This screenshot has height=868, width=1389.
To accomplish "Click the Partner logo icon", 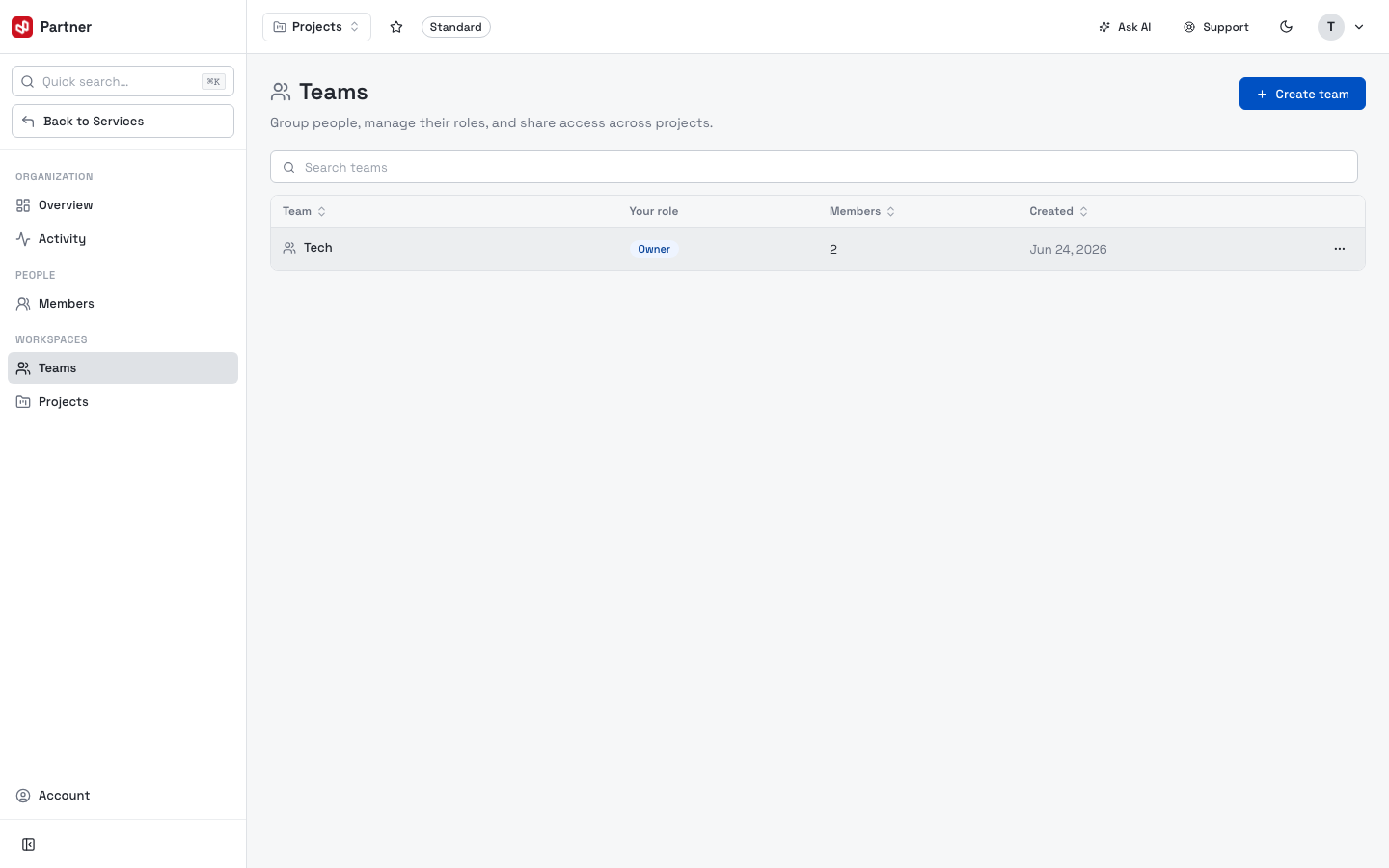I will point(22,27).
